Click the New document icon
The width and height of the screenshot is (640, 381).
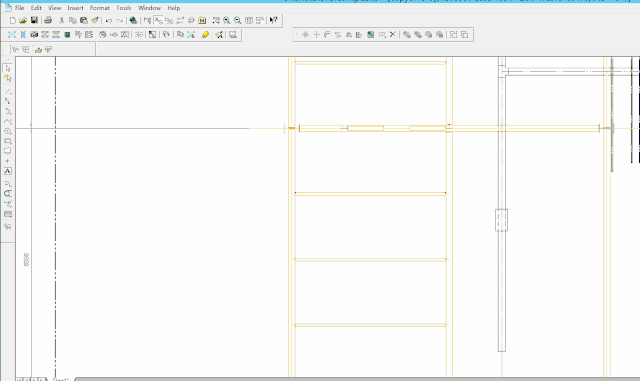[x=13, y=20]
